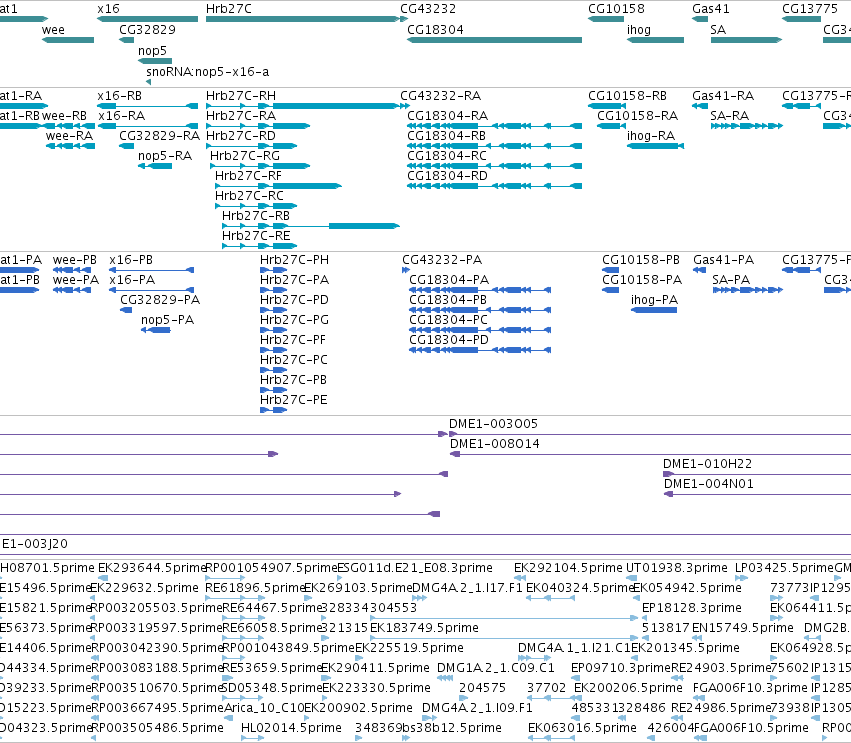This screenshot has width=851, height=743.
Task: Click the CG13775 gene label
Action: [810, 9]
